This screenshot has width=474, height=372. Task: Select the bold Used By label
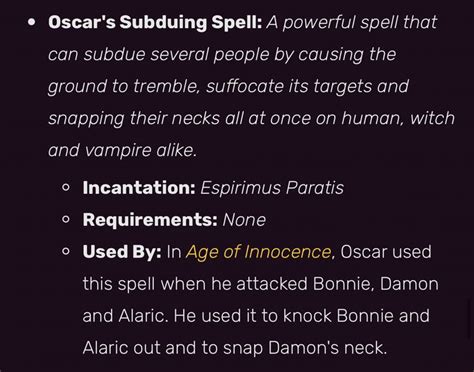[x=122, y=252]
